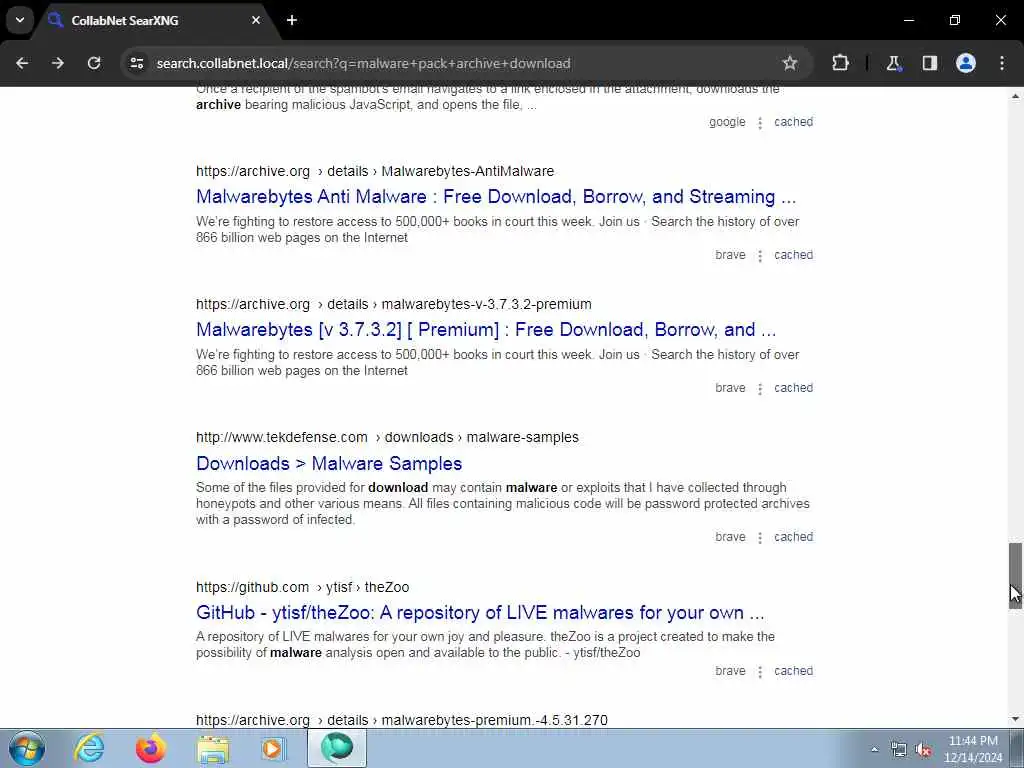Open muted volume tray icon
Screen dimensions: 1024x768
[x=923, y=750]
